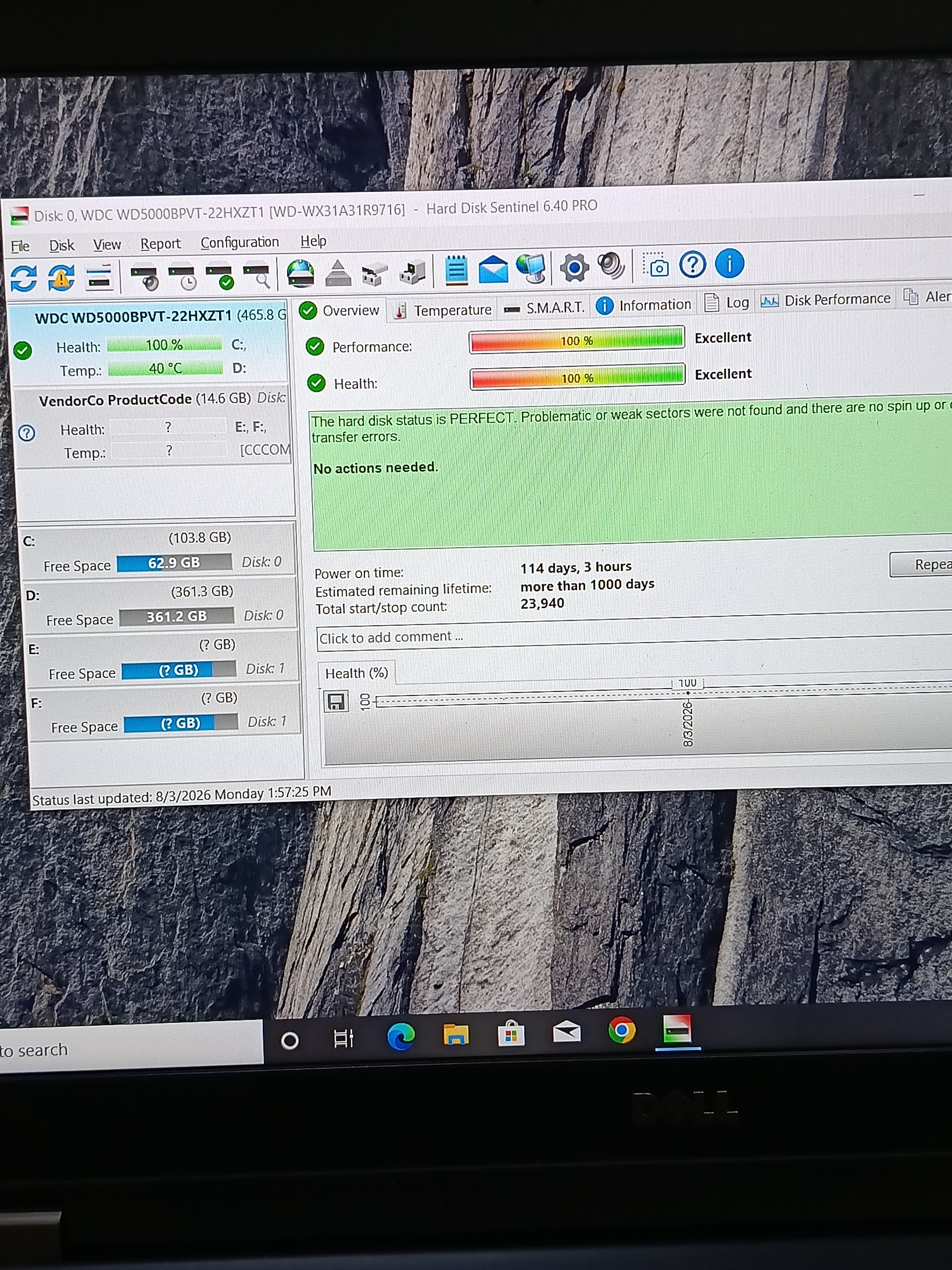Click the envelope send-mail toolbar icon
The width and height of the screenshot is (952, 1270).
[493, 269]
